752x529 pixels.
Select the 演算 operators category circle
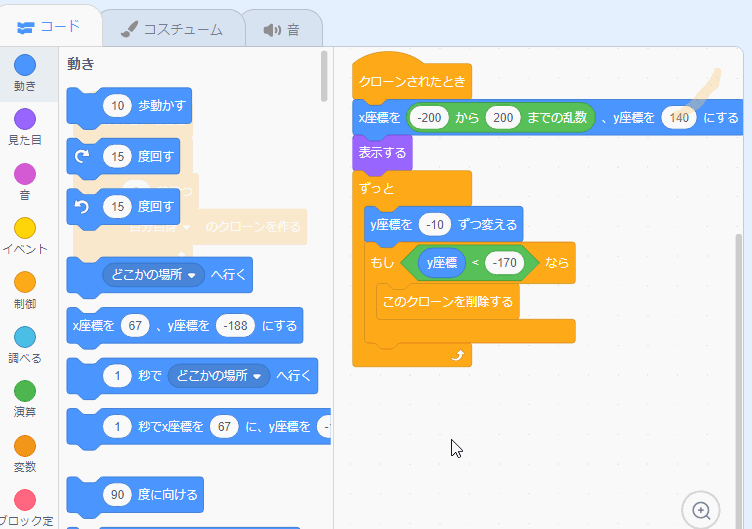click(x=25, y=391)
